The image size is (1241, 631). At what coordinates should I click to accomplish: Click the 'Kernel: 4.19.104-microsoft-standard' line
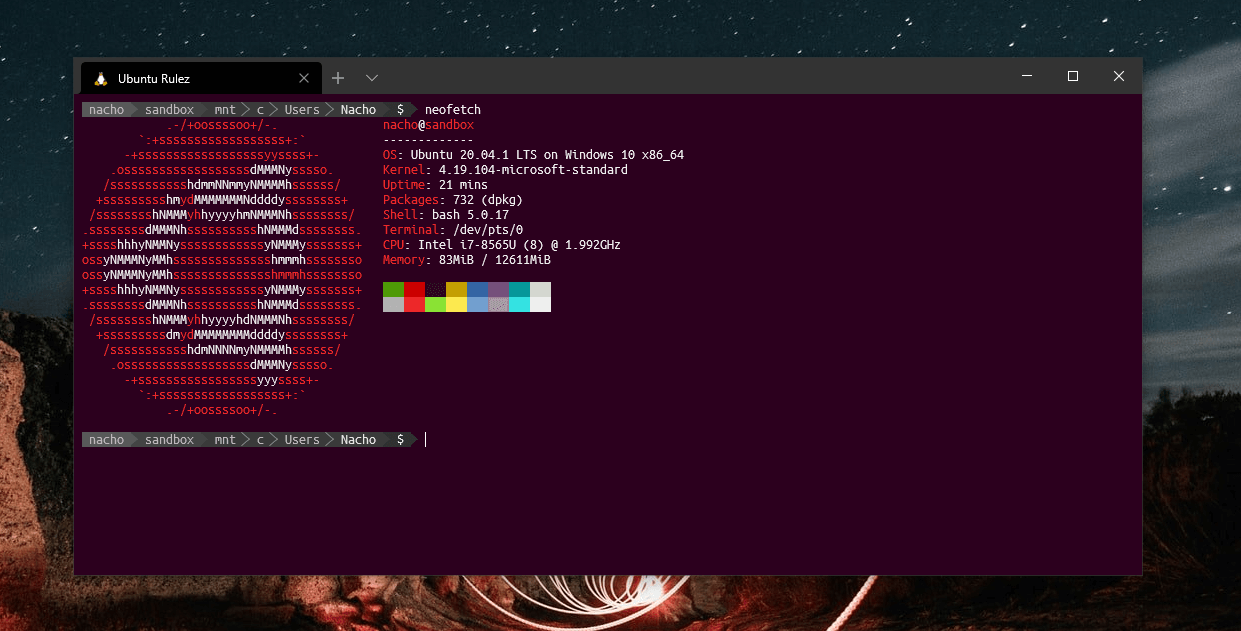505,170
